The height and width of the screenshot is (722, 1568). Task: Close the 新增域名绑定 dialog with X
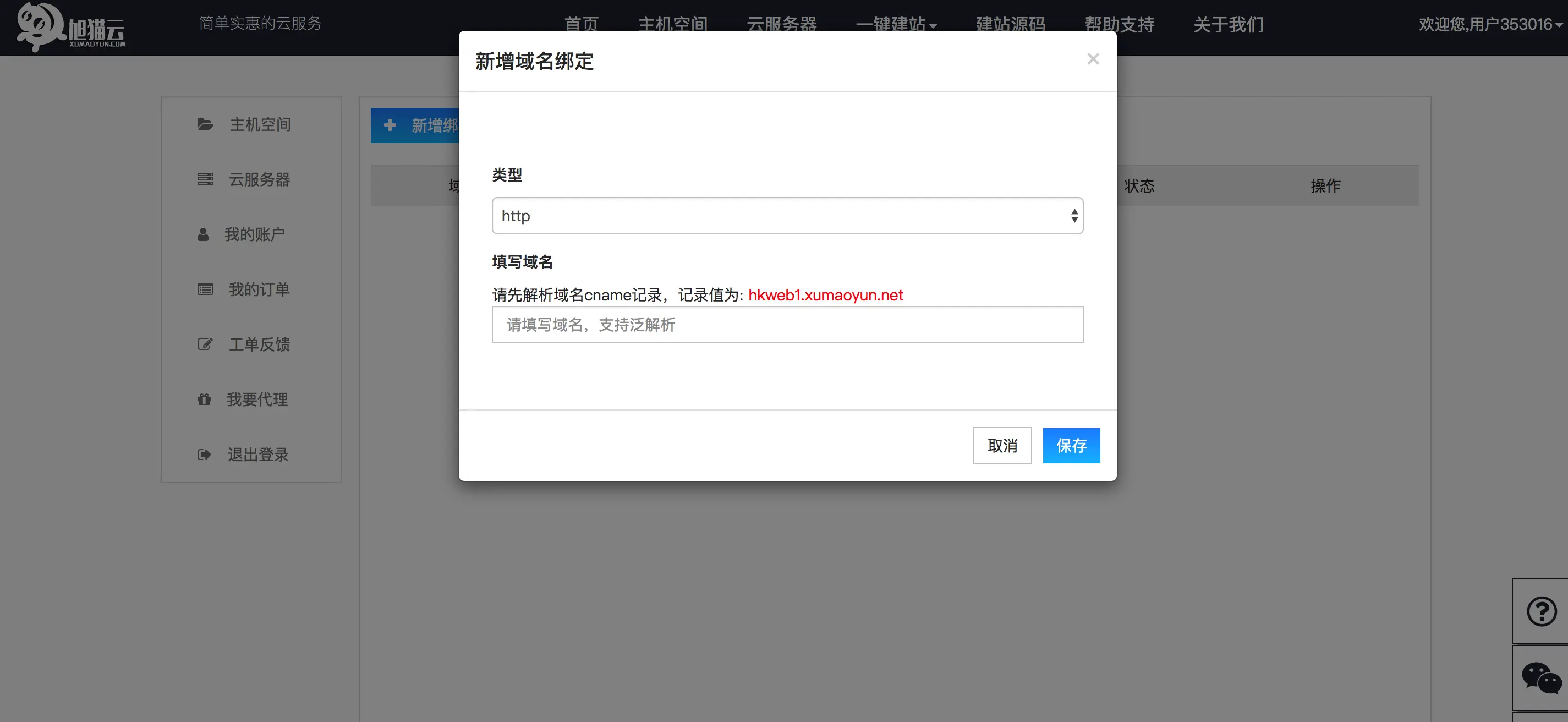point(1093,59)
